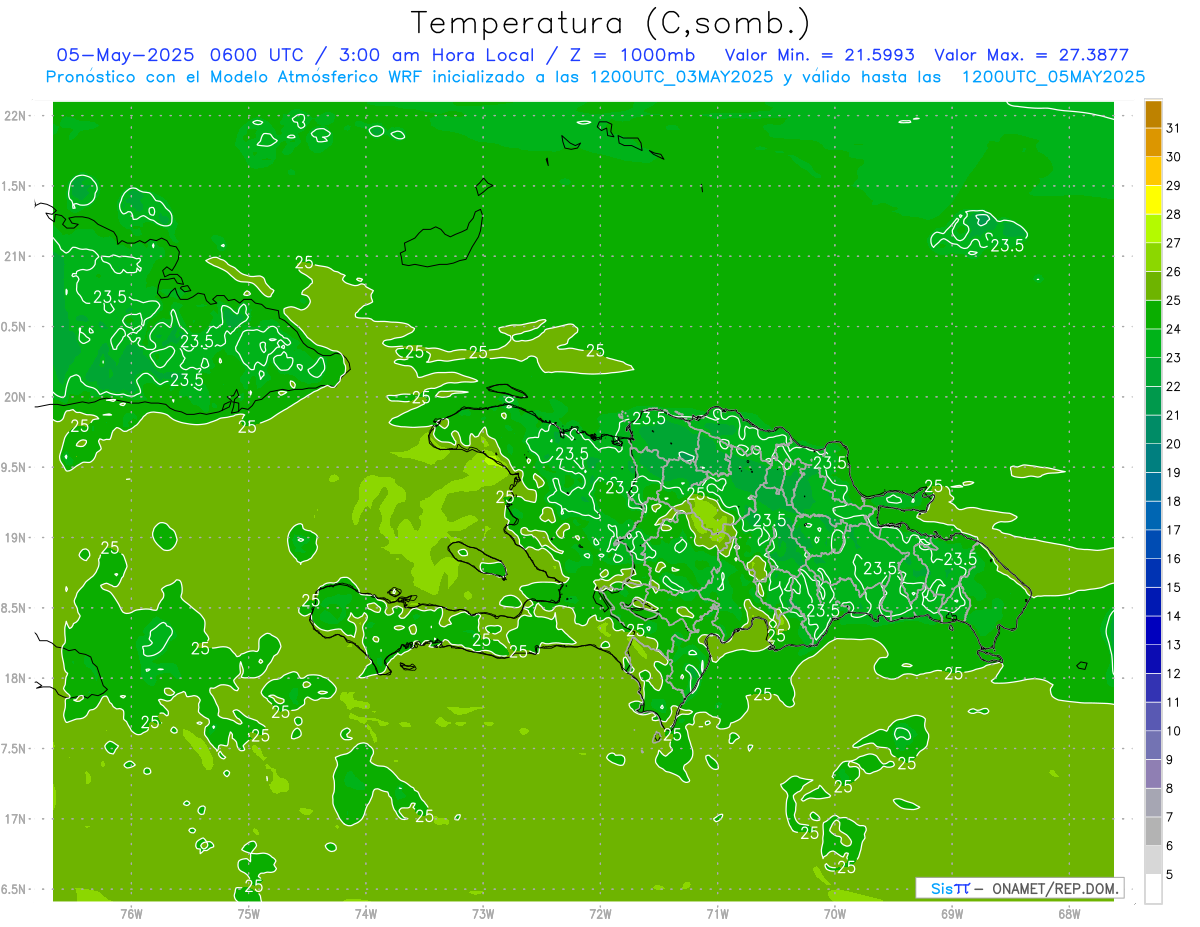This screenshot has width=1200, height=927.
Task: Click the legend value "12" on the color scale
Action: (x=1174, y=673)
